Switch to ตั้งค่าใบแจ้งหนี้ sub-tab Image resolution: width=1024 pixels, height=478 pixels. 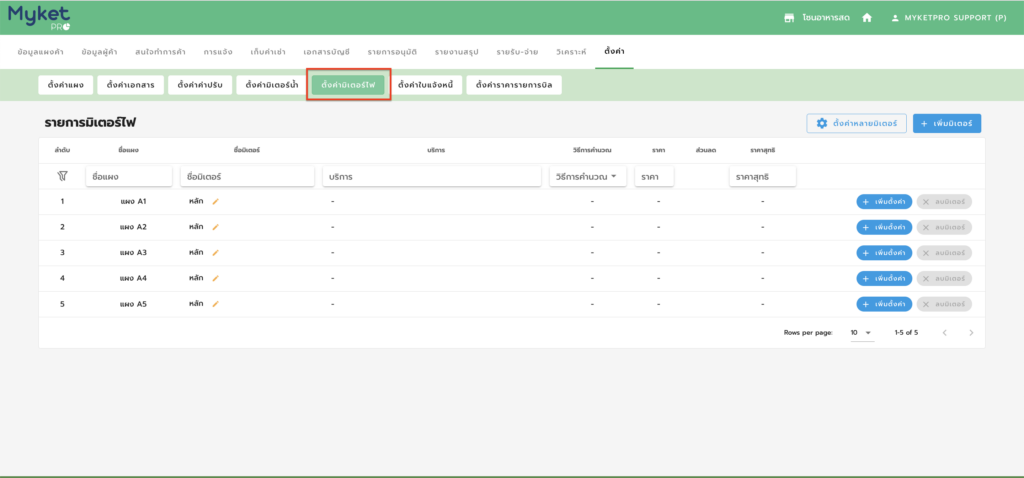click(425, 85)
